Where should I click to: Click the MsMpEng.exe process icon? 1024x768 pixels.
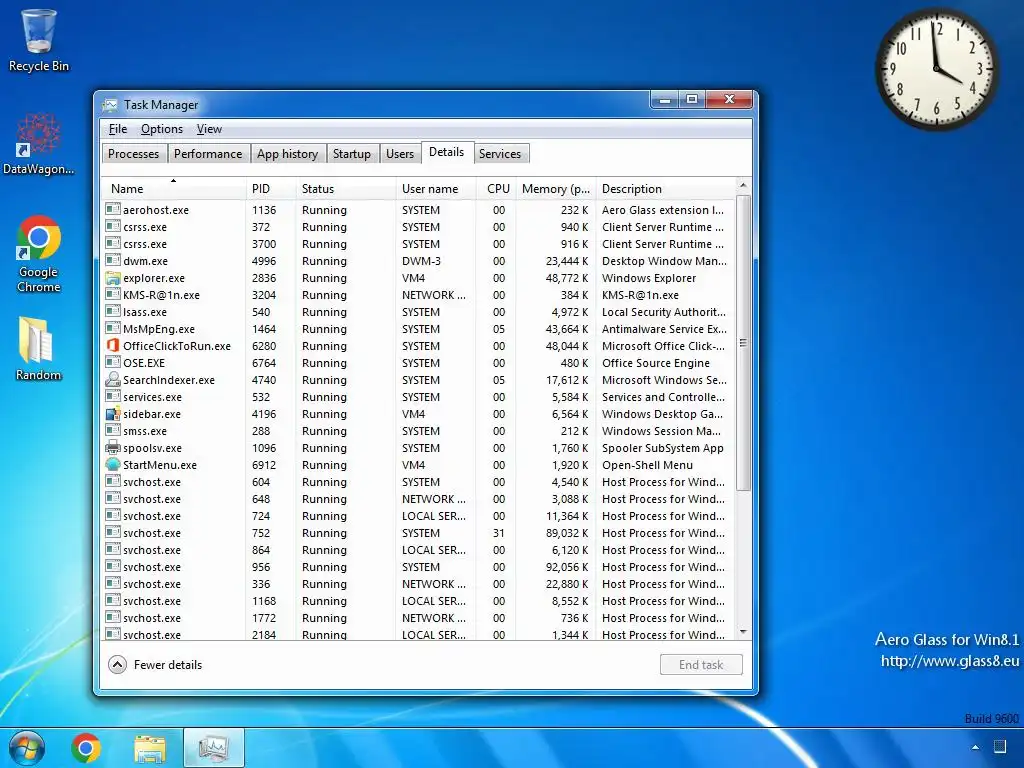(x=113, y=328)
